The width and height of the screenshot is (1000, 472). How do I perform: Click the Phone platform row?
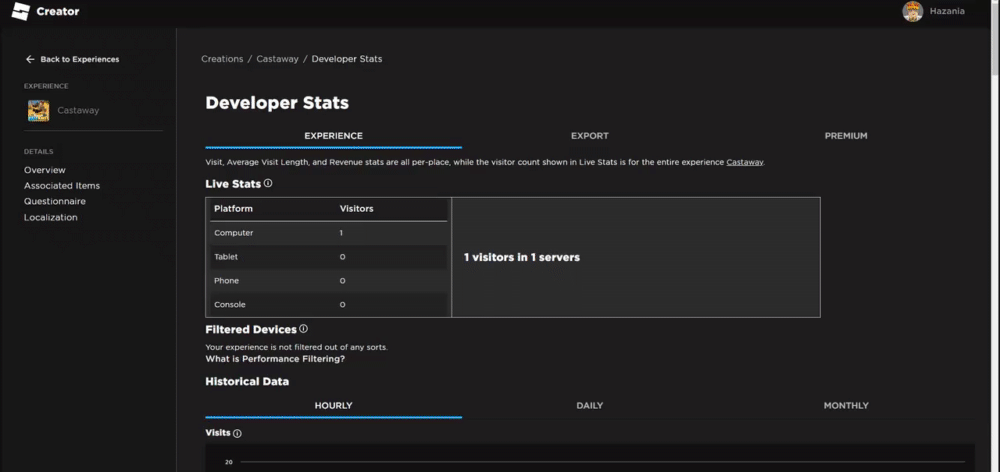click(328, 281)
